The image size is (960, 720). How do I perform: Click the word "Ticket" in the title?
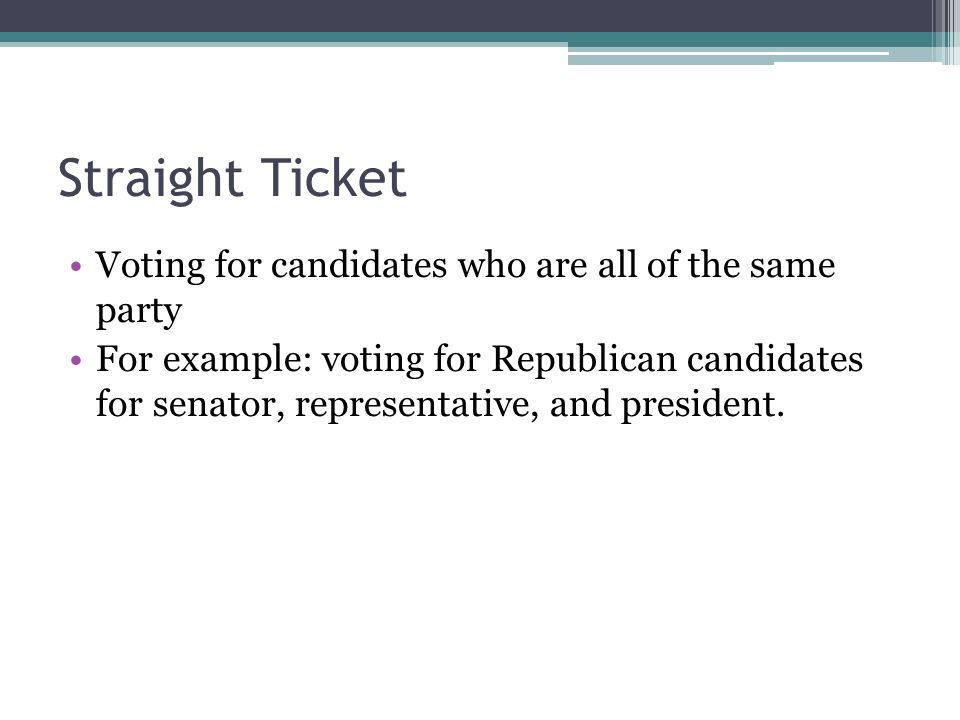tap(334, 178)
